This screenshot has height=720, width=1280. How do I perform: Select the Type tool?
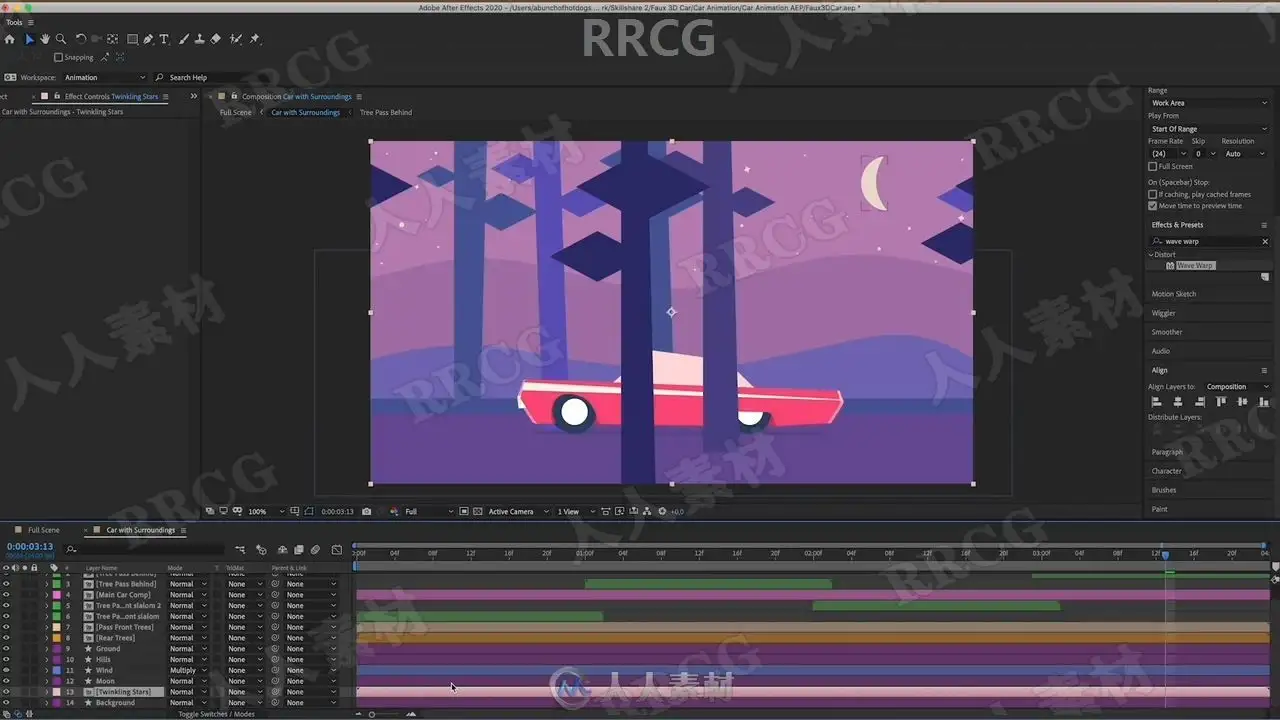[x=164, y=39]
